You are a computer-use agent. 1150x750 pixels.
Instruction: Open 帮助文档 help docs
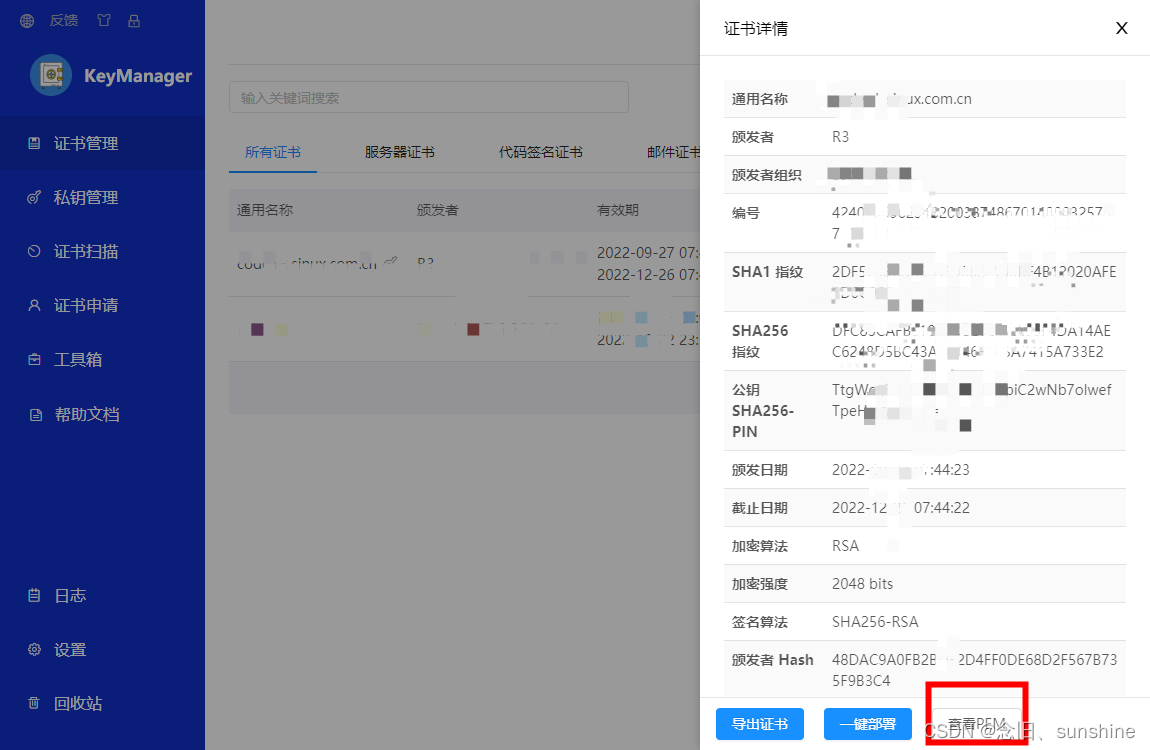pos(86,413)
